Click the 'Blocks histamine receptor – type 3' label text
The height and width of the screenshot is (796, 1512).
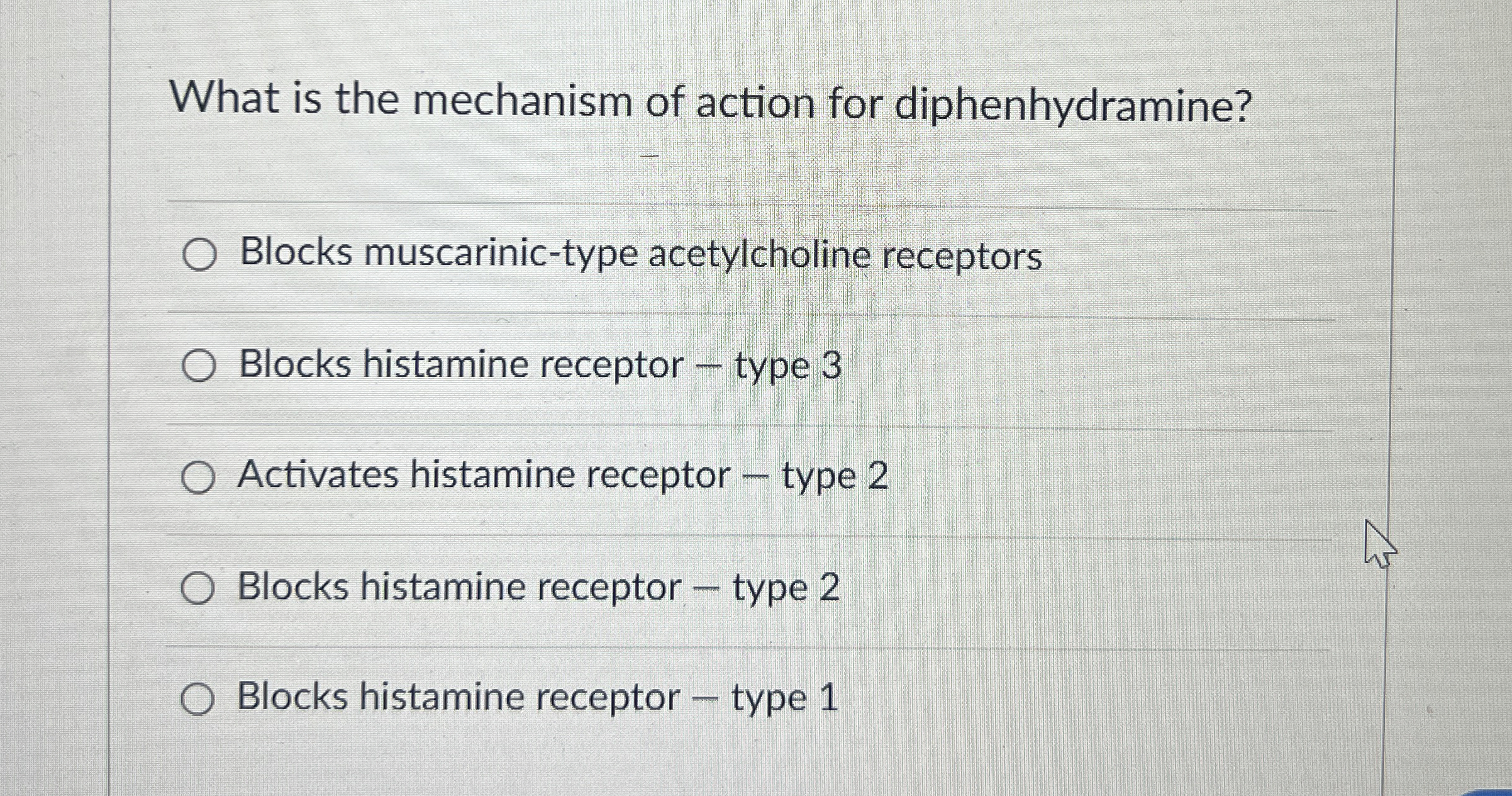coord(540,365)
